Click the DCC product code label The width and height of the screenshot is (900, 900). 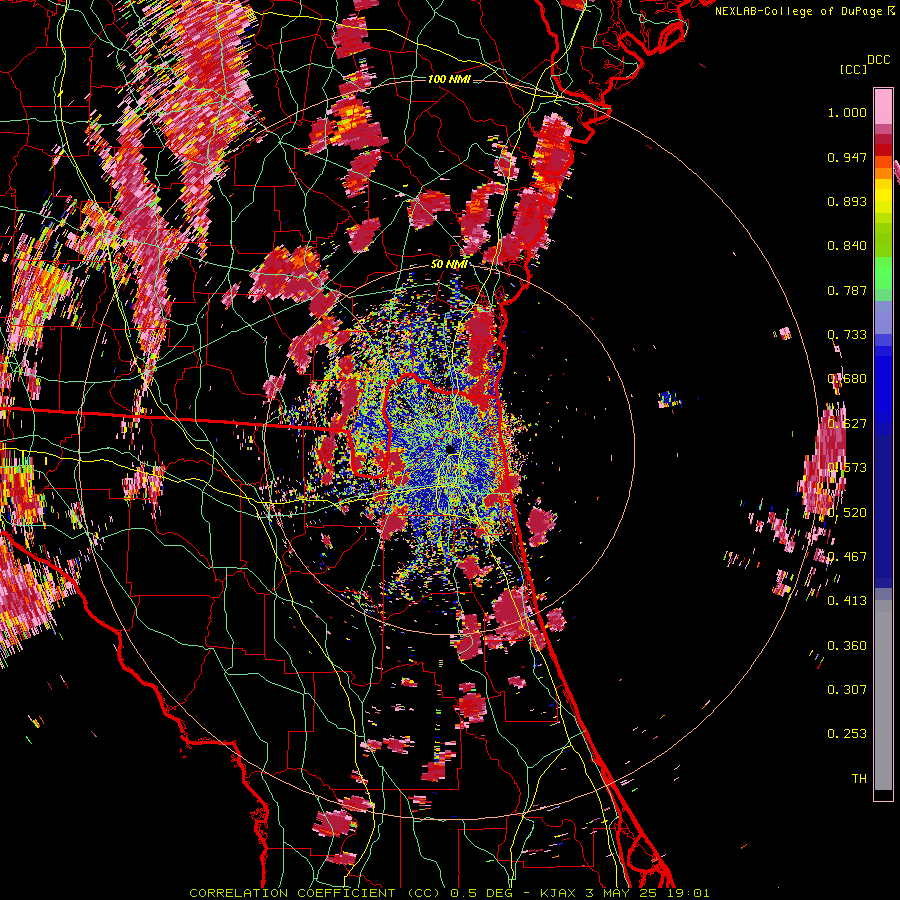click(878, 60)
